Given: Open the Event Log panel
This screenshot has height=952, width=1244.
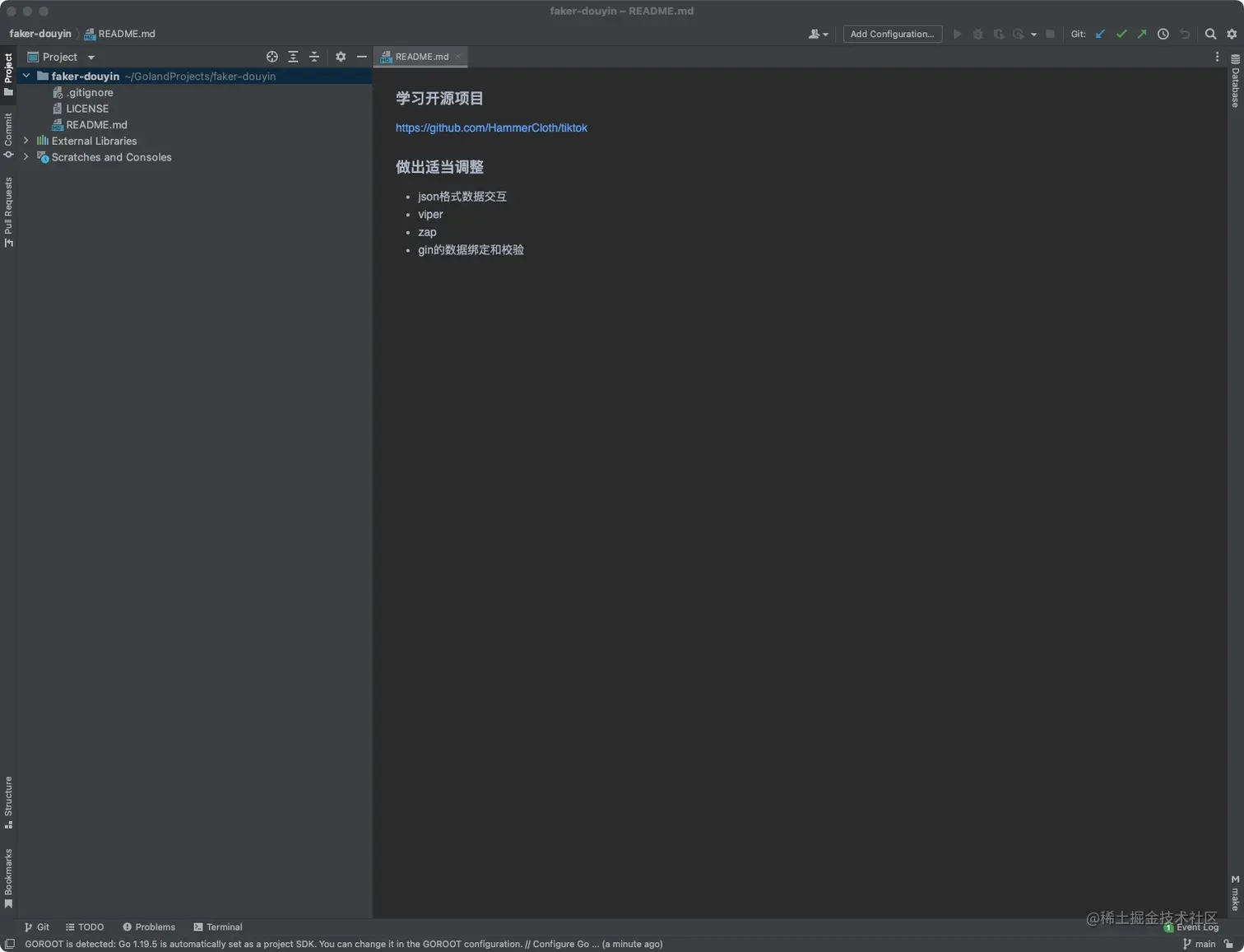Looking at the screenshot, I should (1191, 927).
